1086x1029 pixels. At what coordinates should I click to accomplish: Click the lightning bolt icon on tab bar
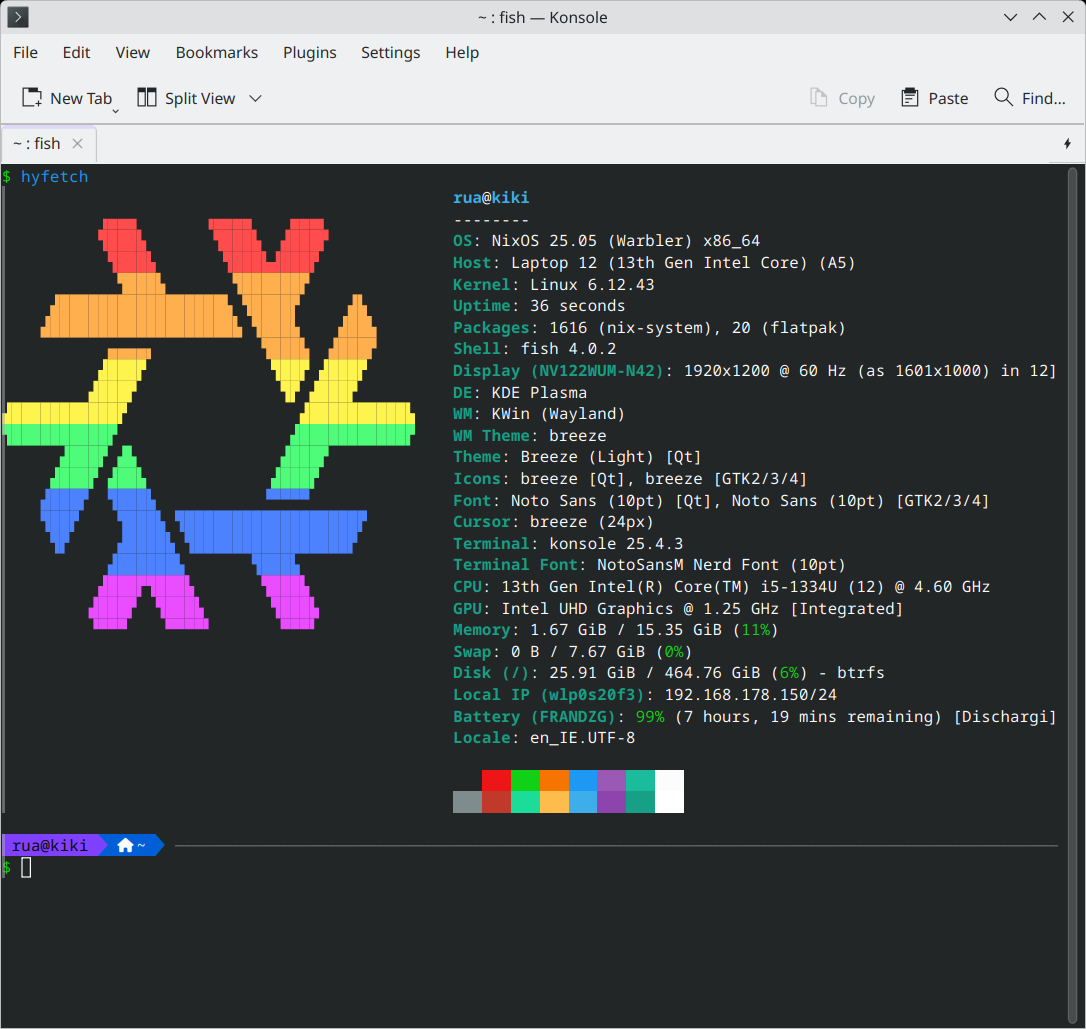tap(1067, 144)
